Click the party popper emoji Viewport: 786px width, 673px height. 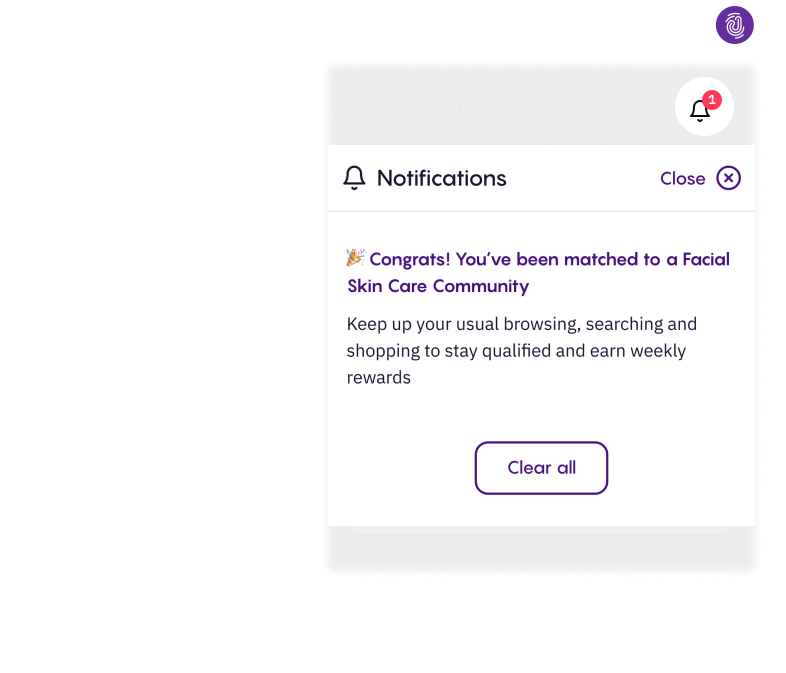[355, 258]
